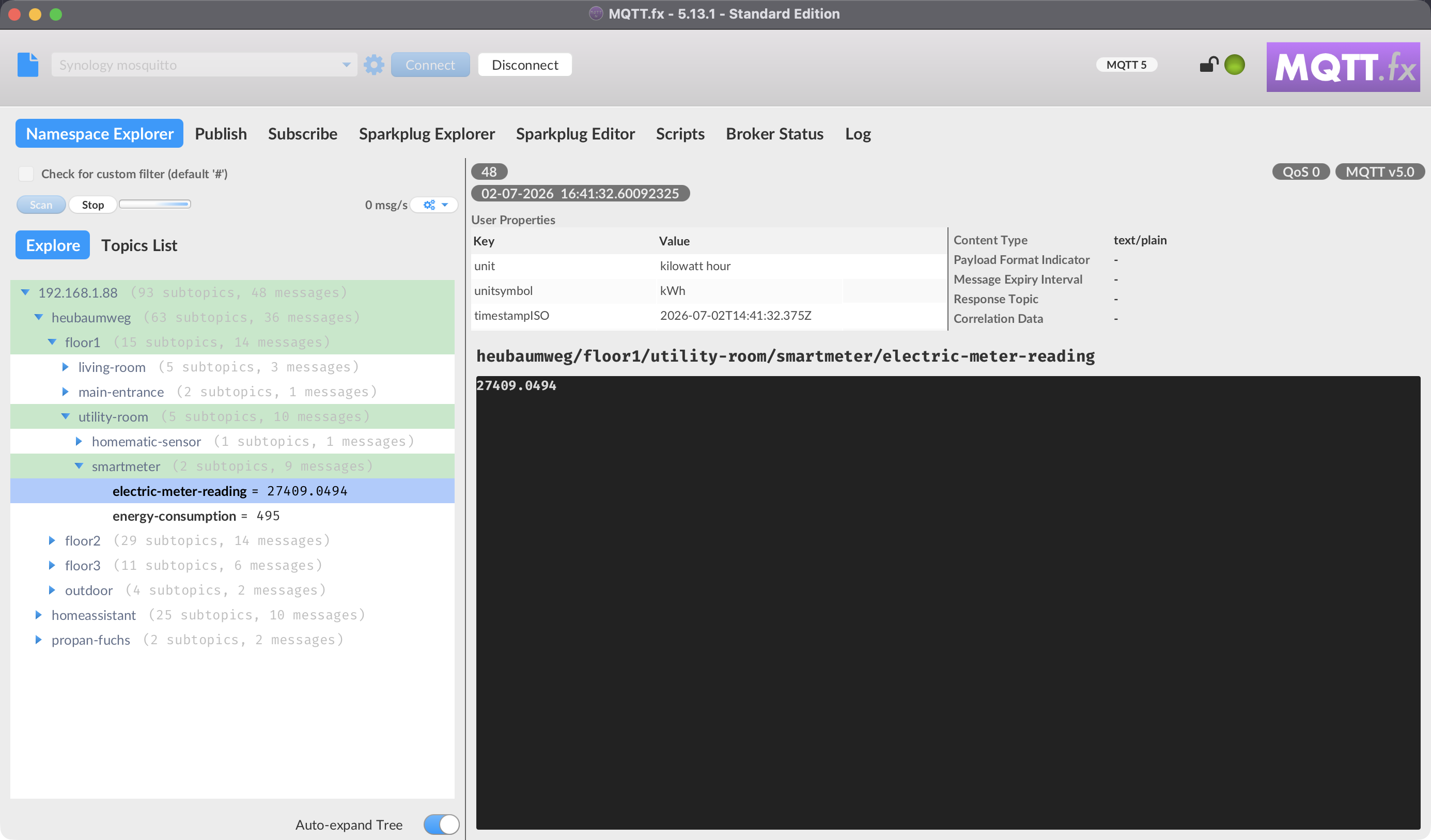Switch to Topics List view

click(139, 245)
